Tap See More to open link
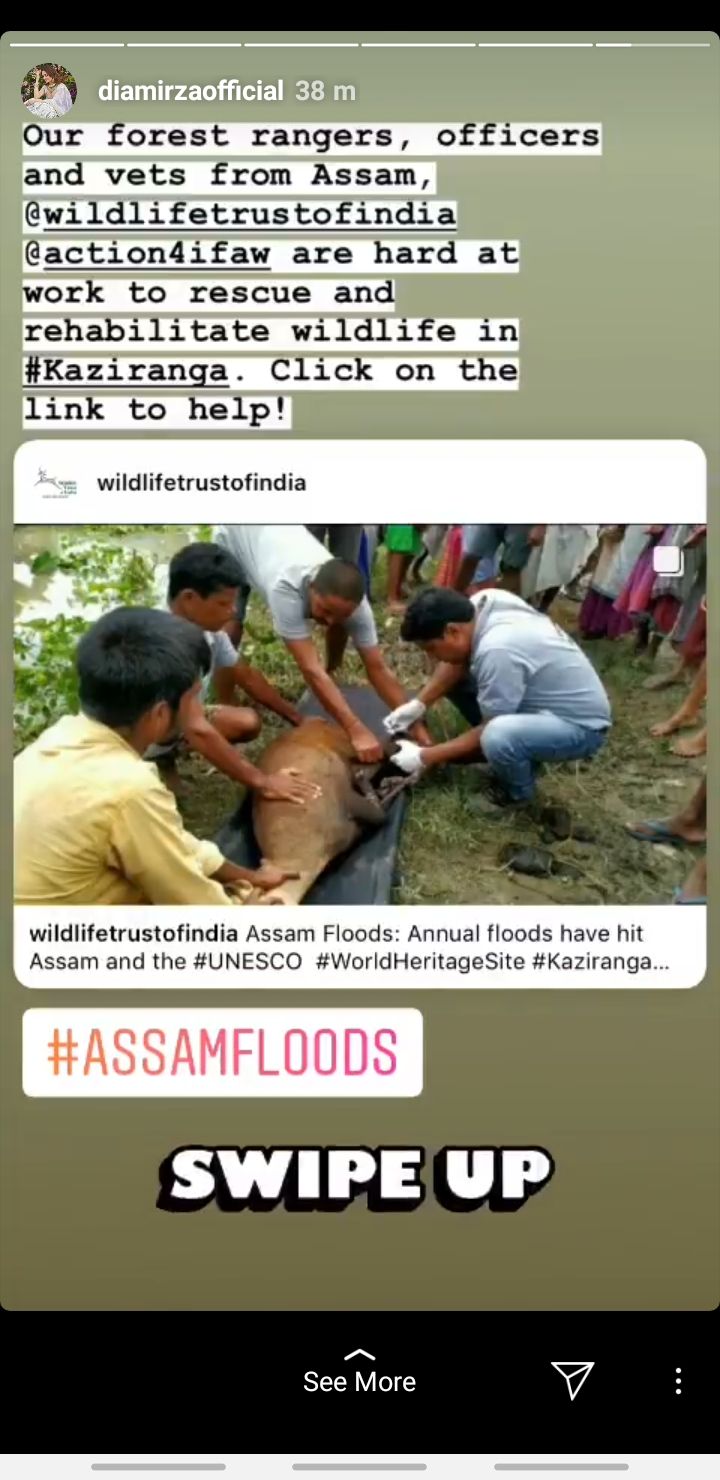 pyautogui.click(x=359, y=1382)
